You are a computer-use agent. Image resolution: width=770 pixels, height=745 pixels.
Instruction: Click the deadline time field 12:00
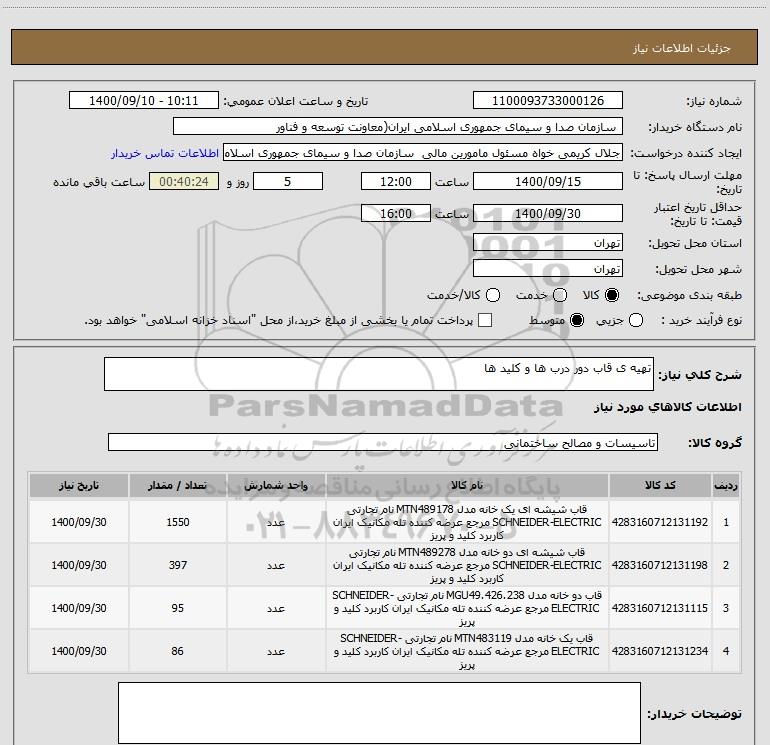396,182
